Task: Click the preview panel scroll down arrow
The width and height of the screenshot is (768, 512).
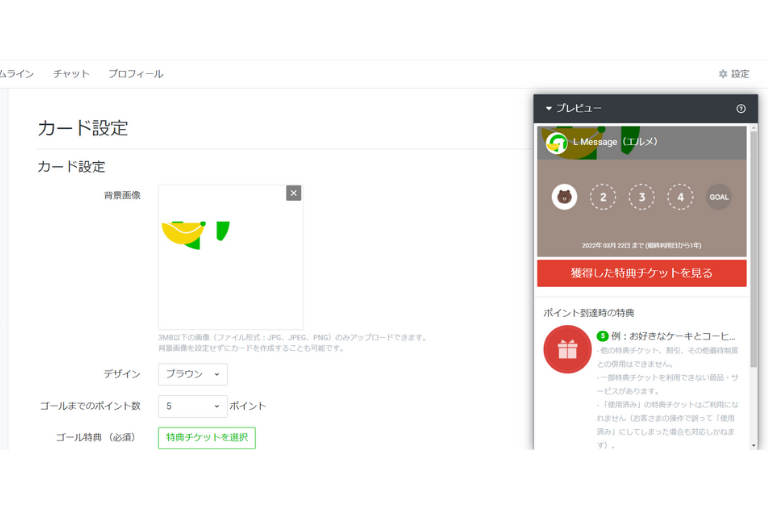Action: [x=753, y=445]
